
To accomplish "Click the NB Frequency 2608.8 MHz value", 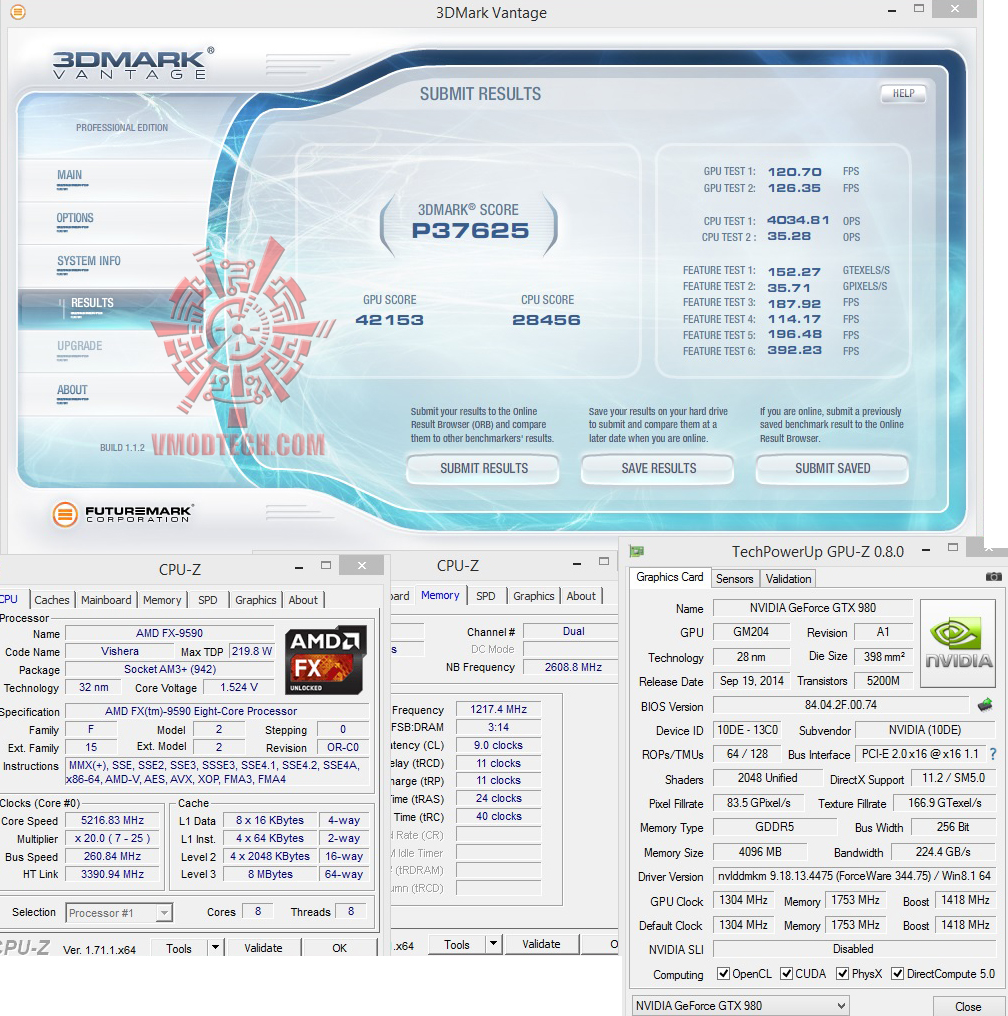I will coord(573,667).
